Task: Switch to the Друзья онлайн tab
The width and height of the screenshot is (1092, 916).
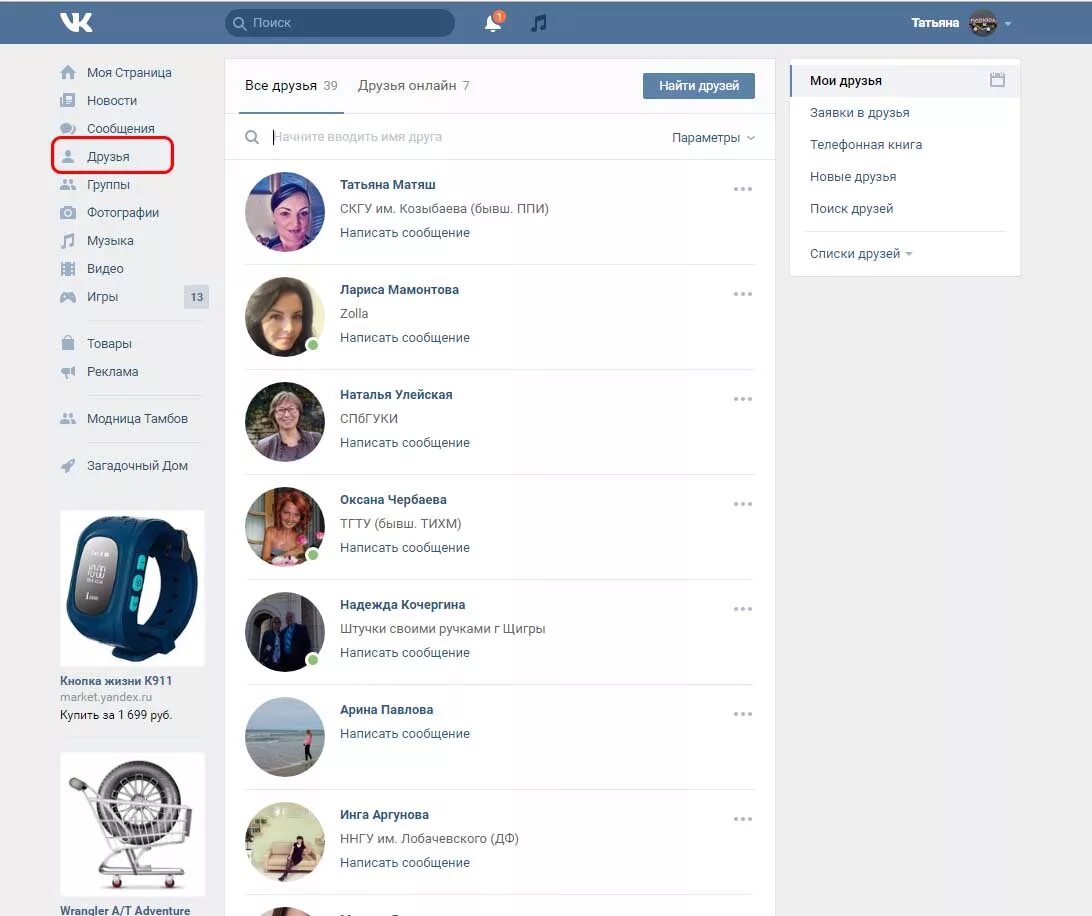Action: click(414, 86)
